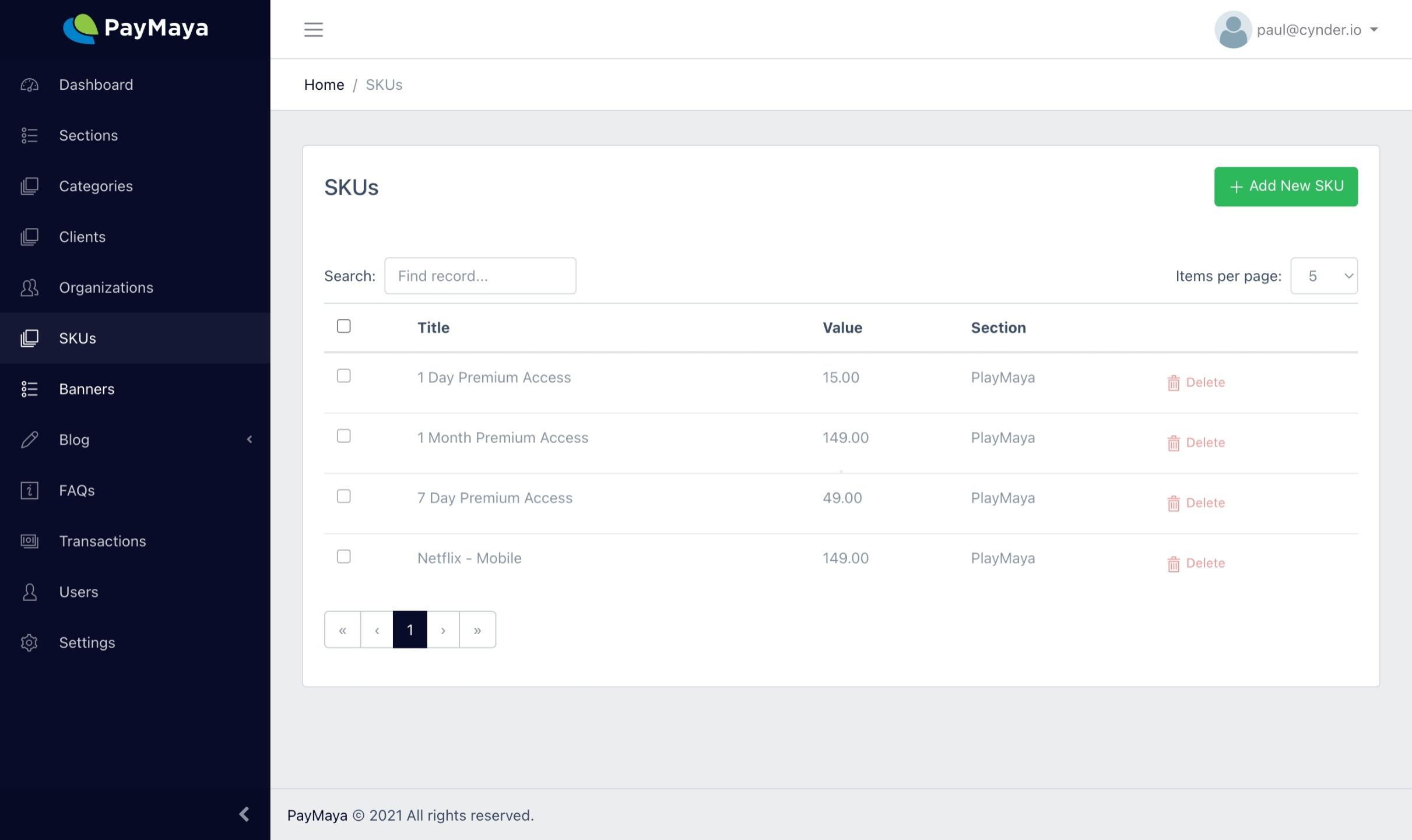Click the Add New SKU button
The width and height of the screenshot is (1412, 840).
tap(1286, 187)
